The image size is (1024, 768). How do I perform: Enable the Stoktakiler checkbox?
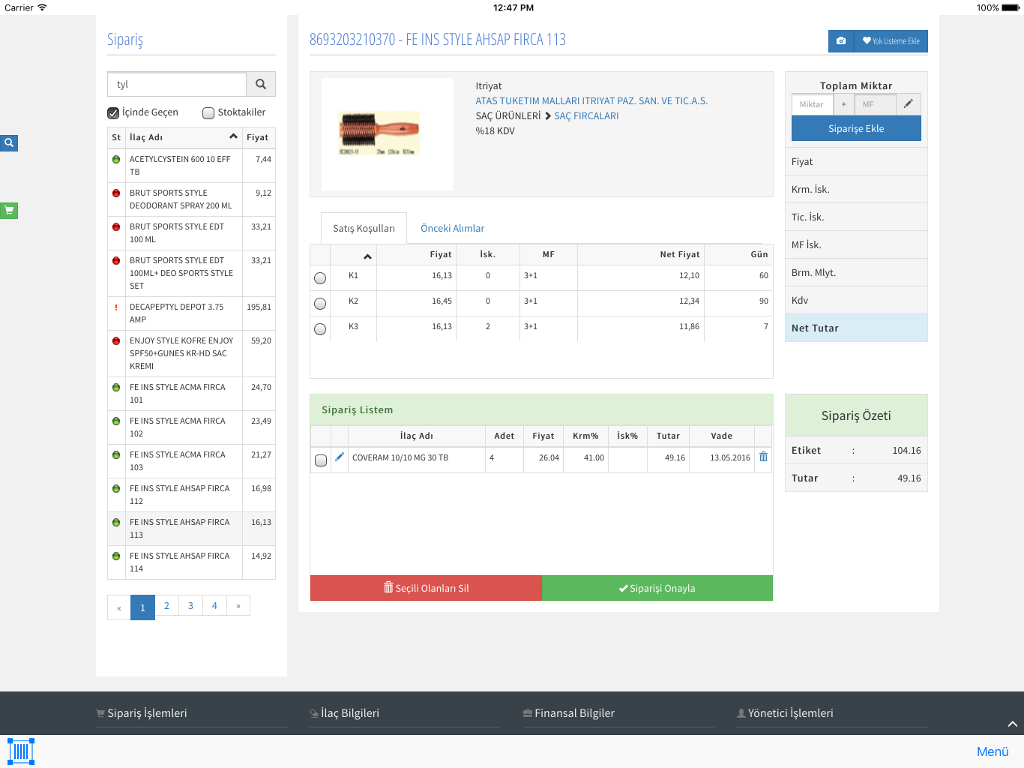[x=208, y=113]
